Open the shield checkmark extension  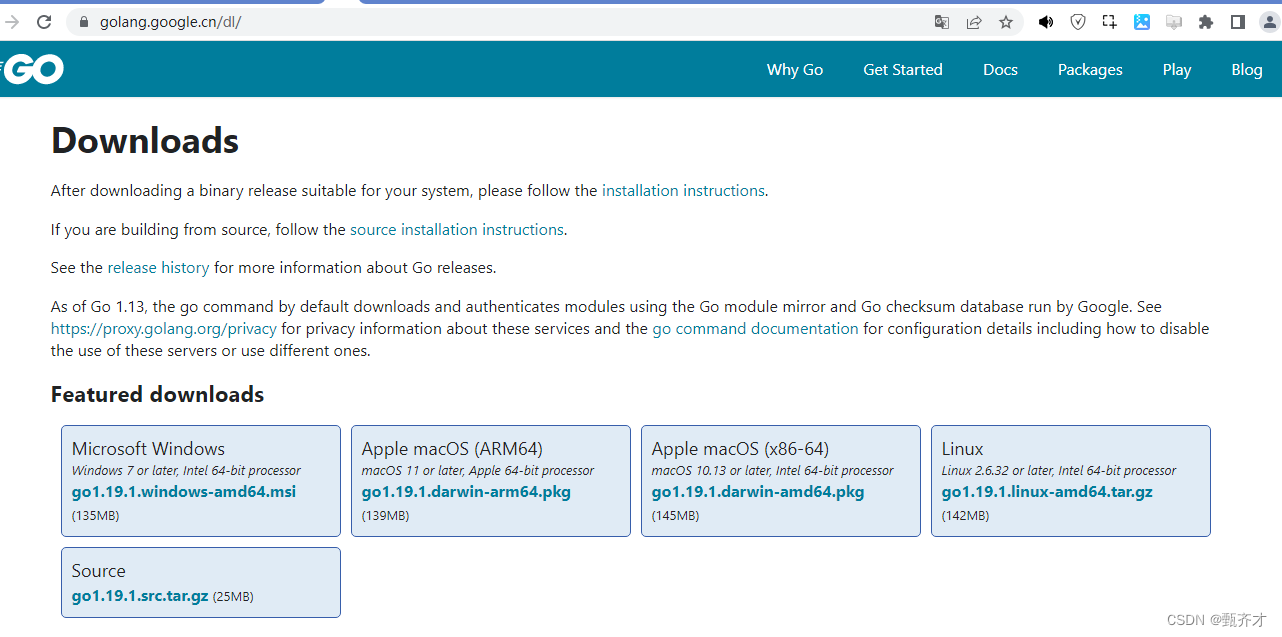coord(1078,22)
